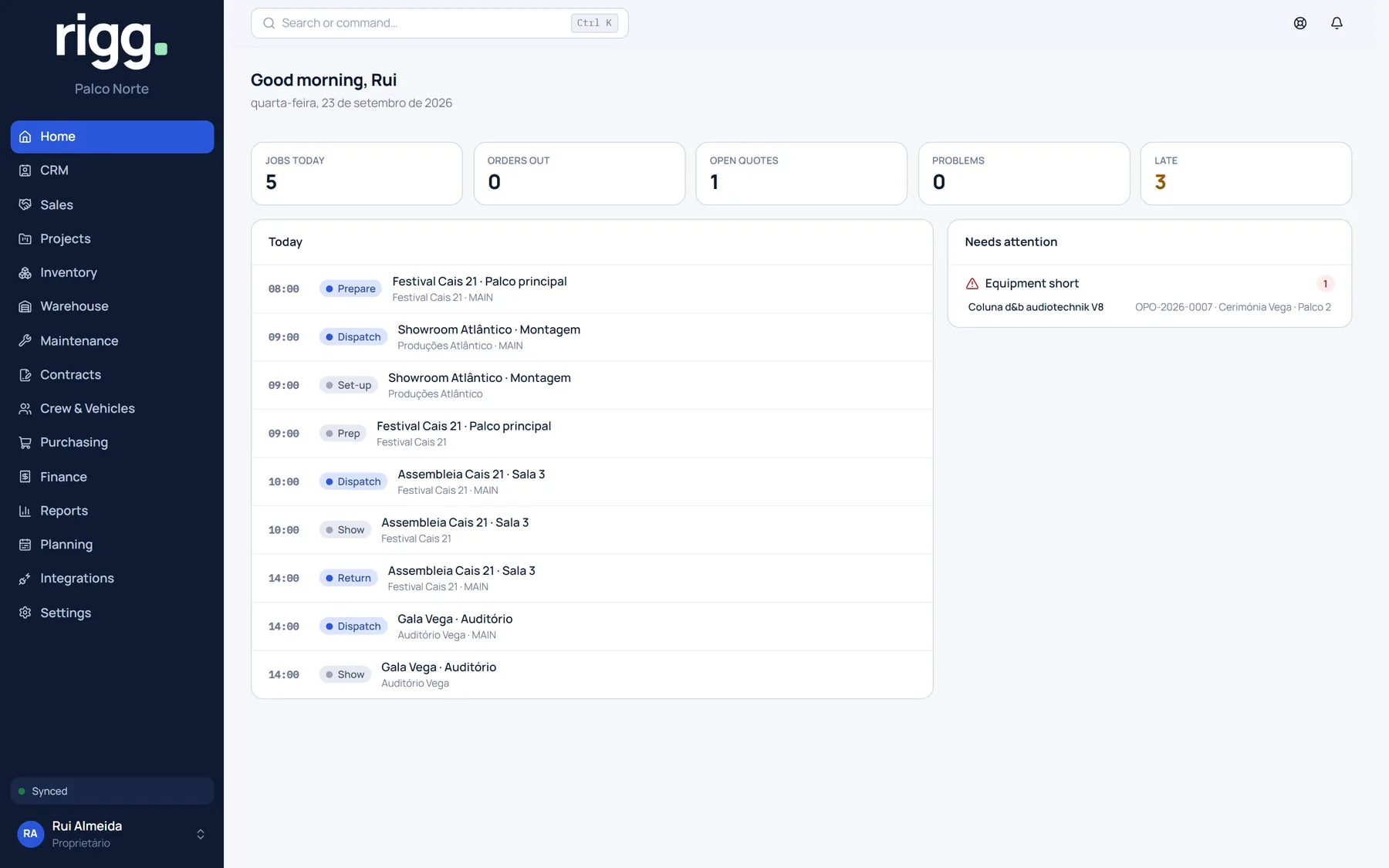The width and height of the screenshot is (1389, 868).
Task: Open the Orders Out card
Action: (580, 174)
